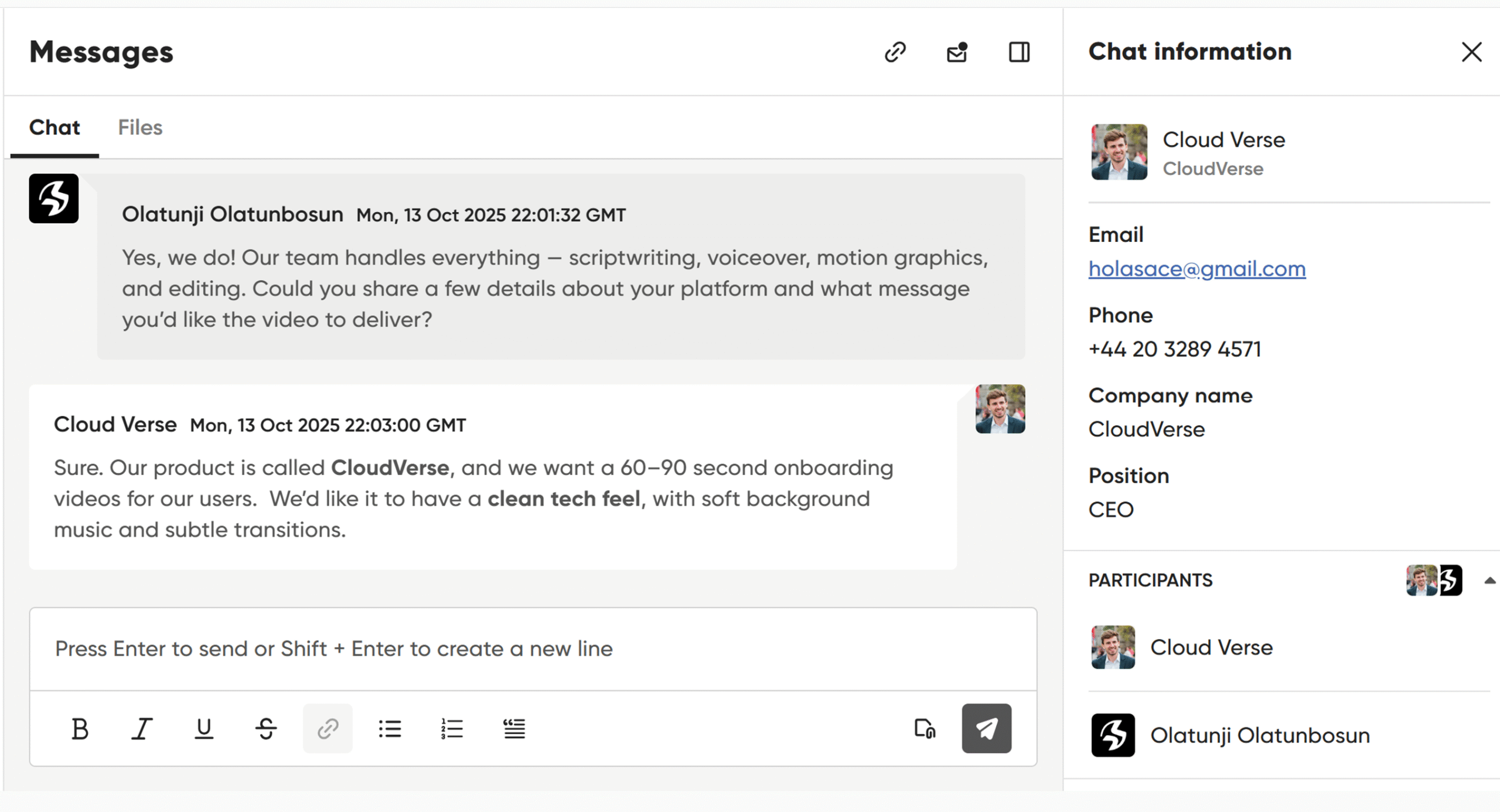The image size is (1500, 812).
Task: Switch to the Files tab
Action: click(x=140, y=127)
